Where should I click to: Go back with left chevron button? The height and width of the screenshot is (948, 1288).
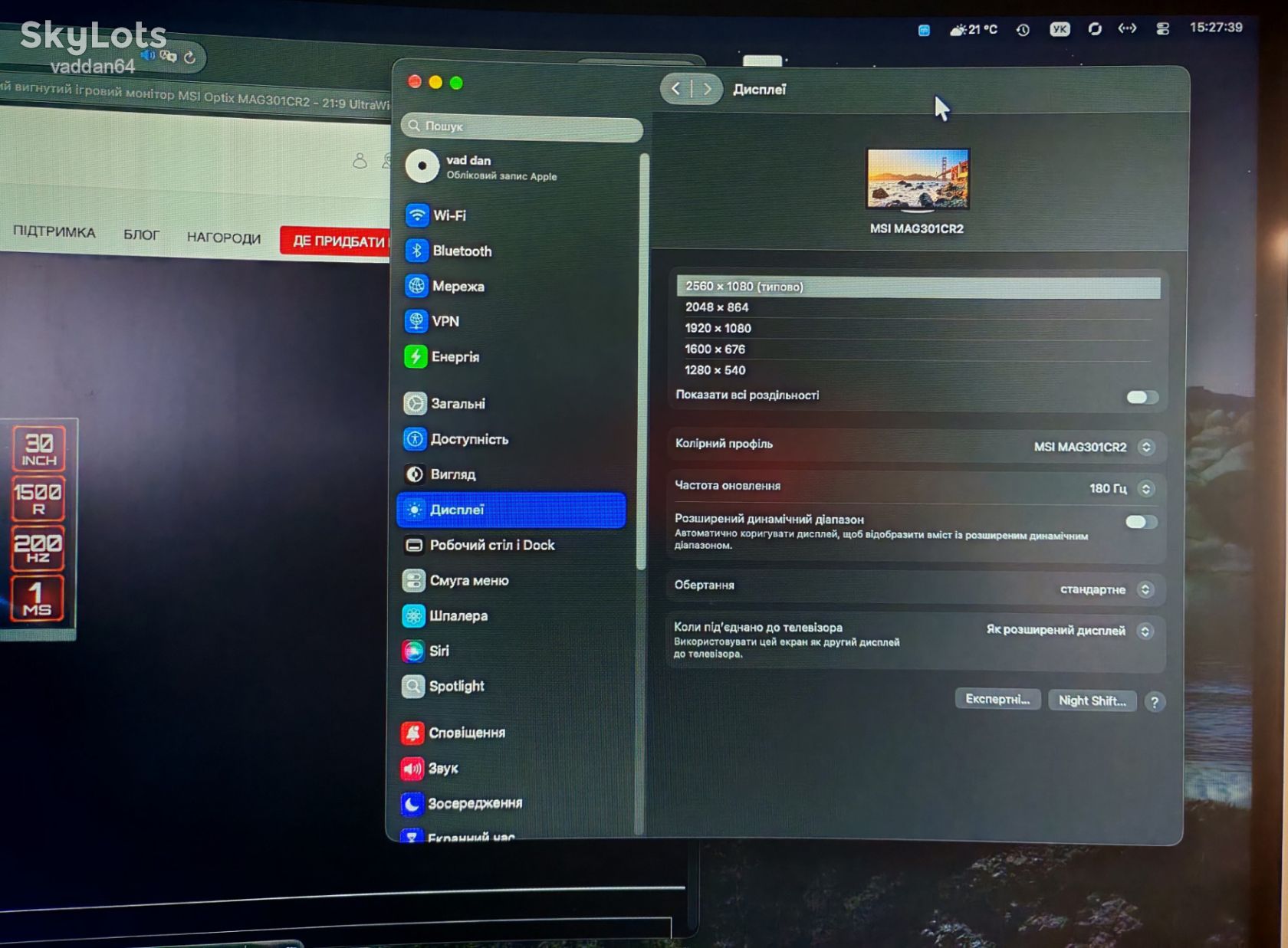tap(675, 89)
